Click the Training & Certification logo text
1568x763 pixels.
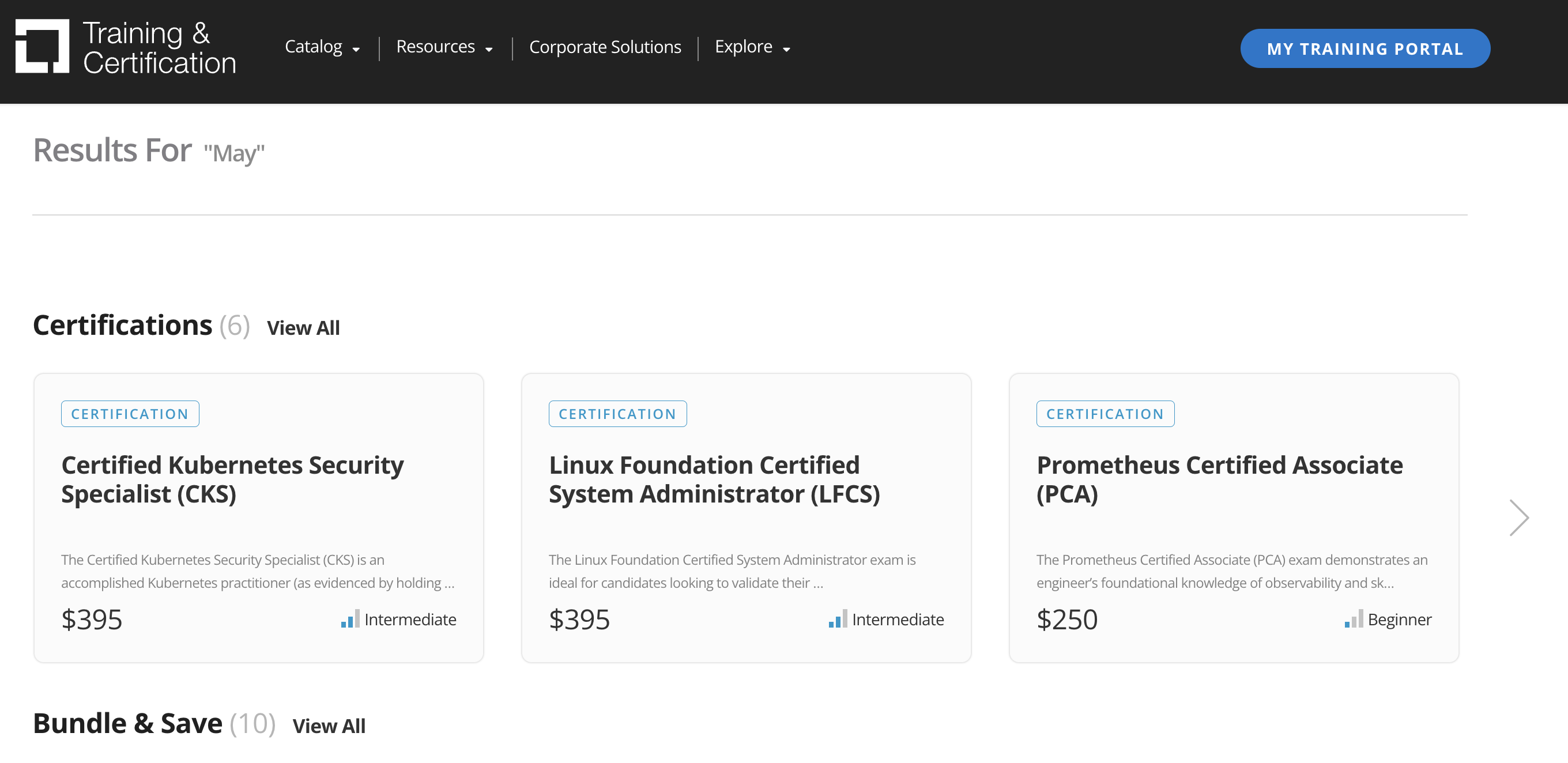click(x=159, y=47)
